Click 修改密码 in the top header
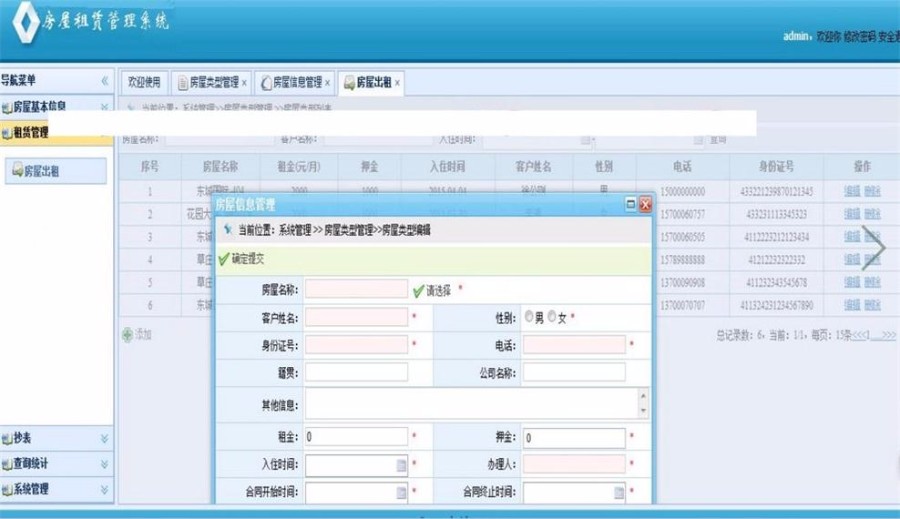The width and height of the screenshot is (900, 519). (859, 36)
